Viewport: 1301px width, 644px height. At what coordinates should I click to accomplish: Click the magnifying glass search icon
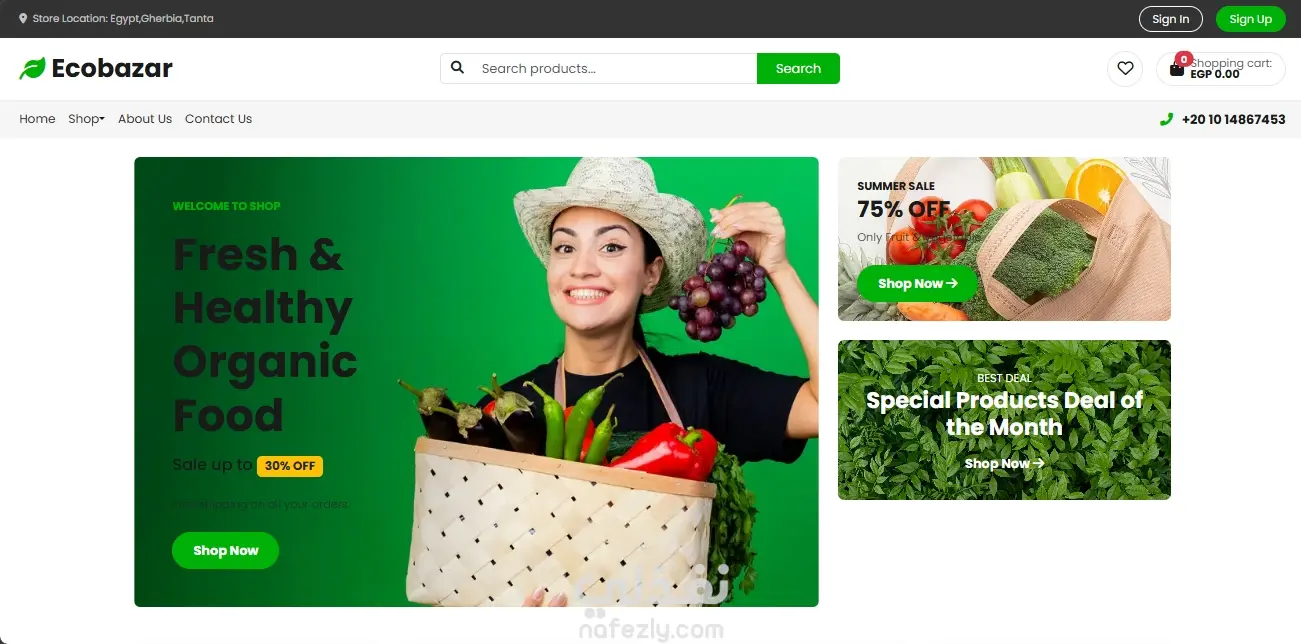457,68
